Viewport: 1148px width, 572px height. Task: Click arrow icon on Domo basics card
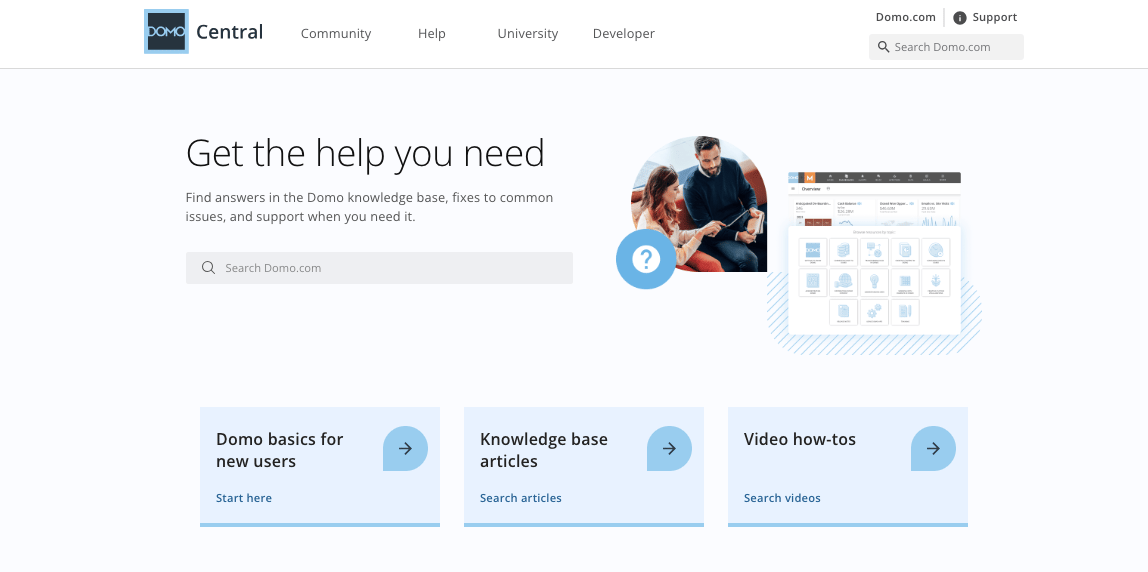coord(406,448)
